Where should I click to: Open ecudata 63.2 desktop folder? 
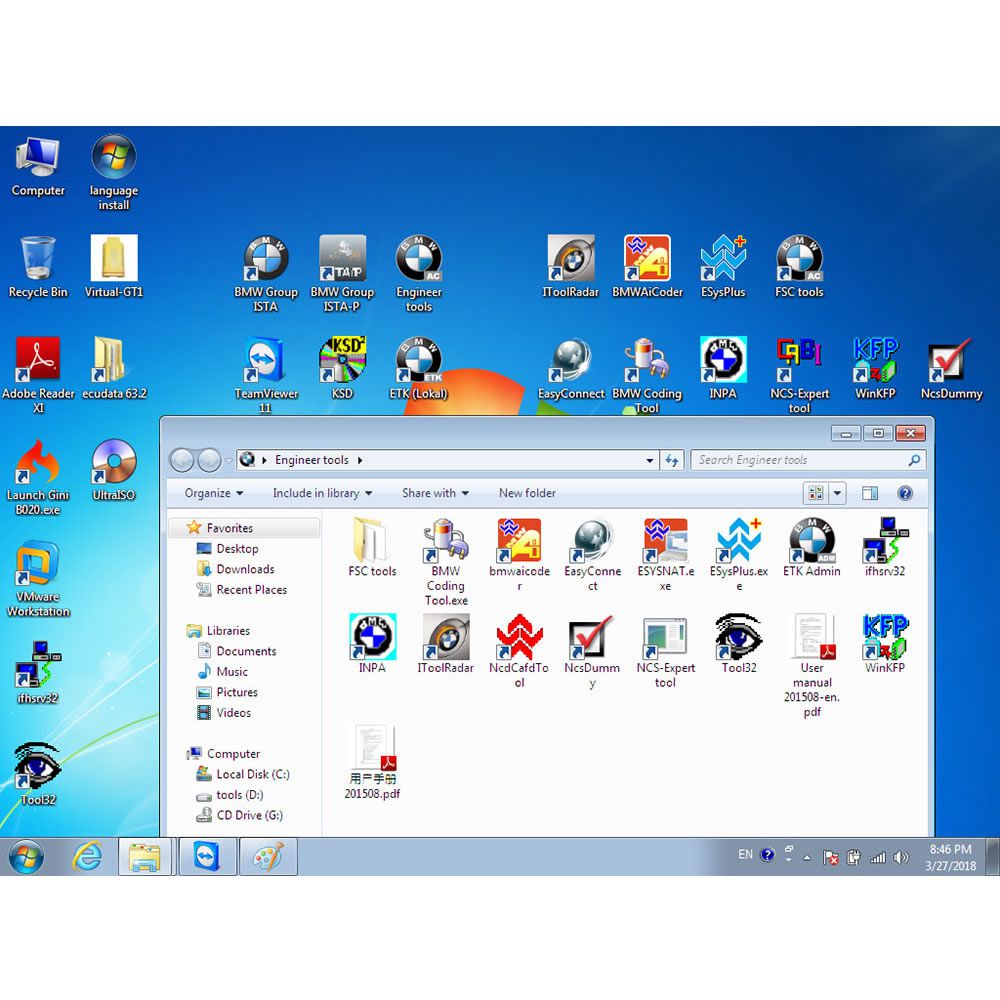click(x=114, y=368)
